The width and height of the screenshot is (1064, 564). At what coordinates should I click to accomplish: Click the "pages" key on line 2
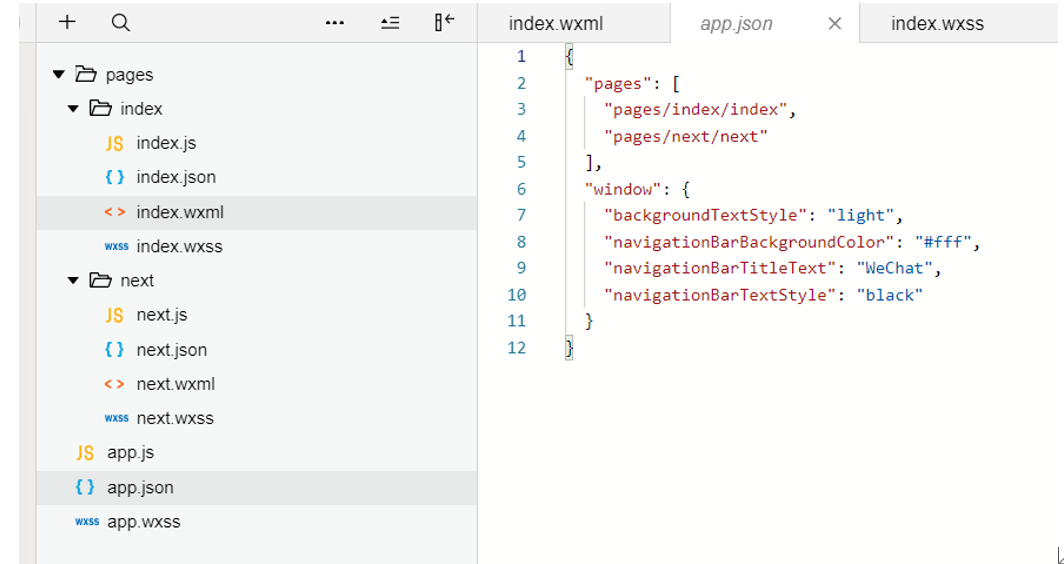pyautogui.click(x=618, y=83)
